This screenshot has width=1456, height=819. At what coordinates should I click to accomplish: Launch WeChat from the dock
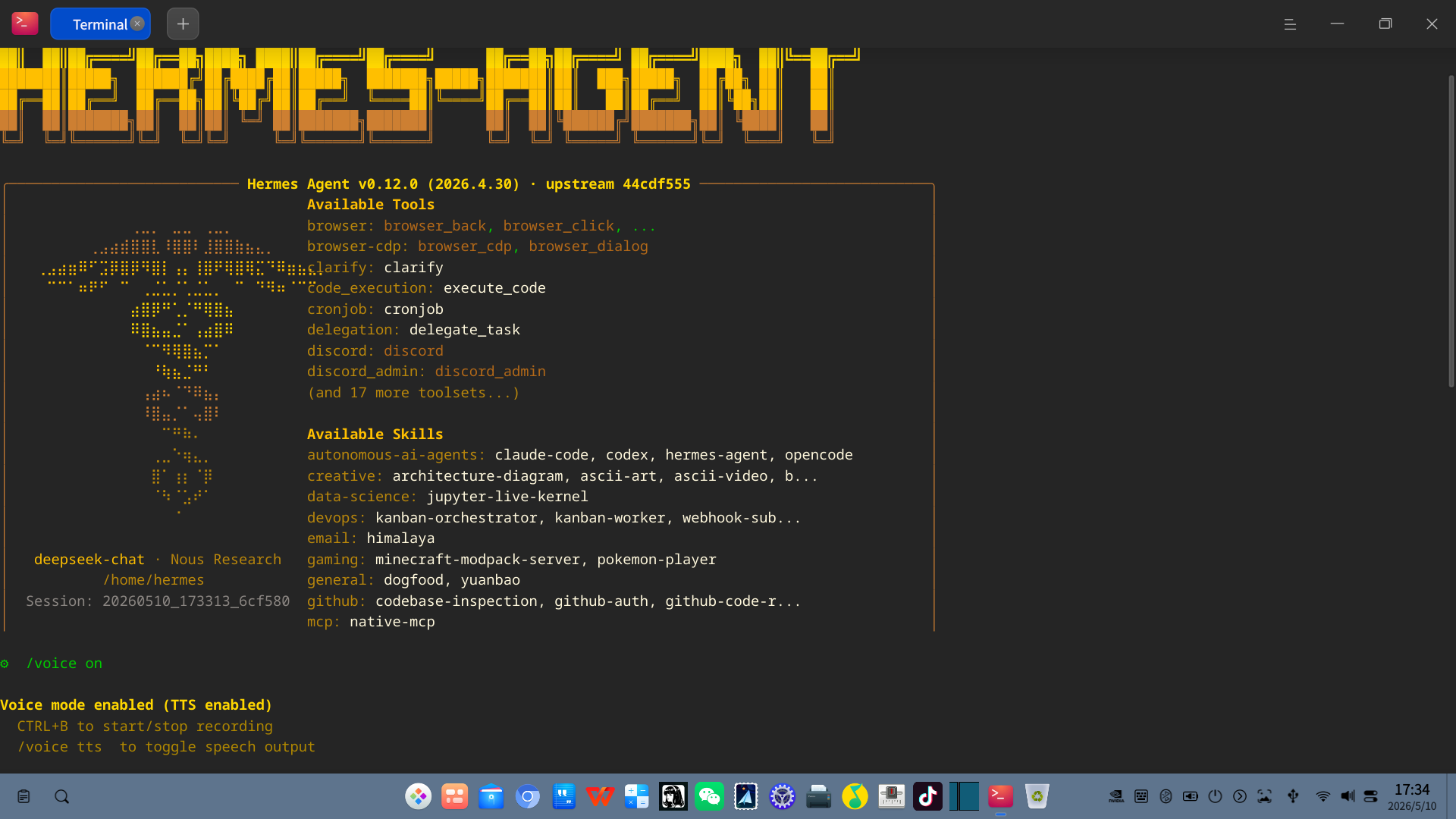click(x=709, y=796)
